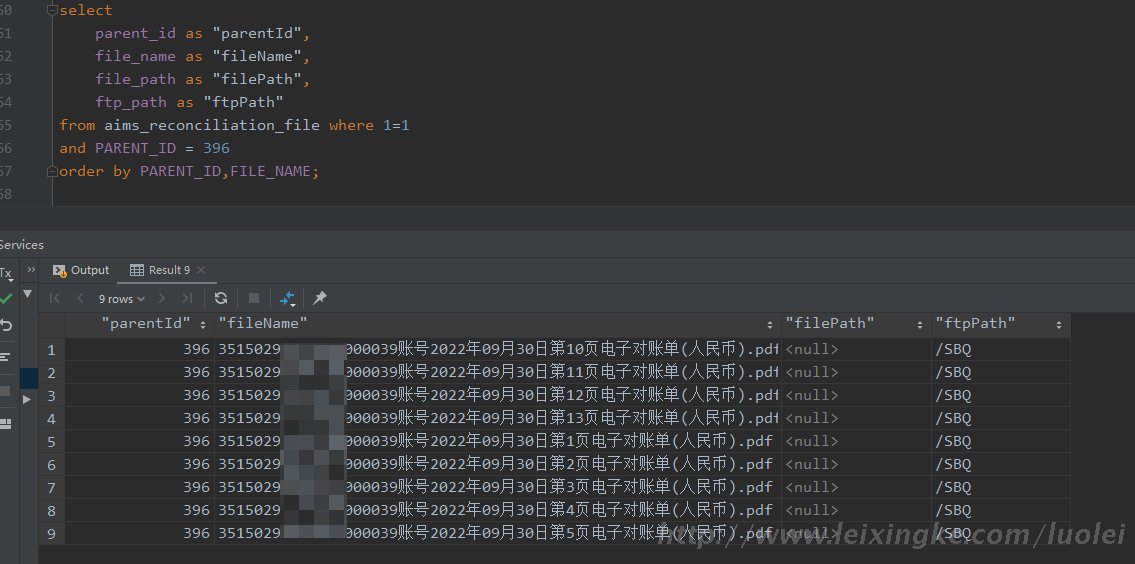Viewport: 1135px width, 564px height.
Task: Sort by the parentId column header
Action: (x=145, y=324)
